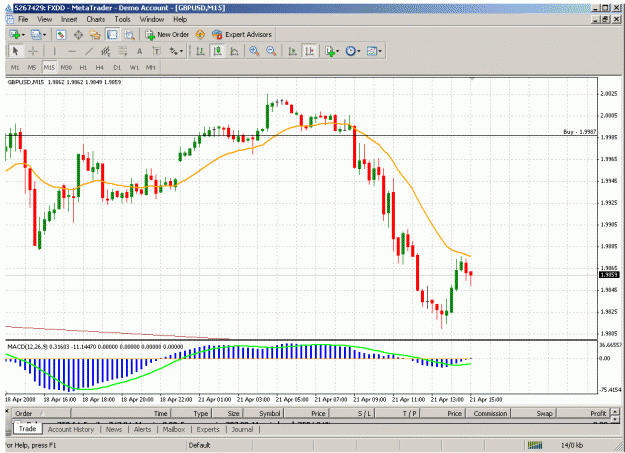Viewport: 625px width, 453px height.
Task: Sort by the Profit column header
Action: 583,414
